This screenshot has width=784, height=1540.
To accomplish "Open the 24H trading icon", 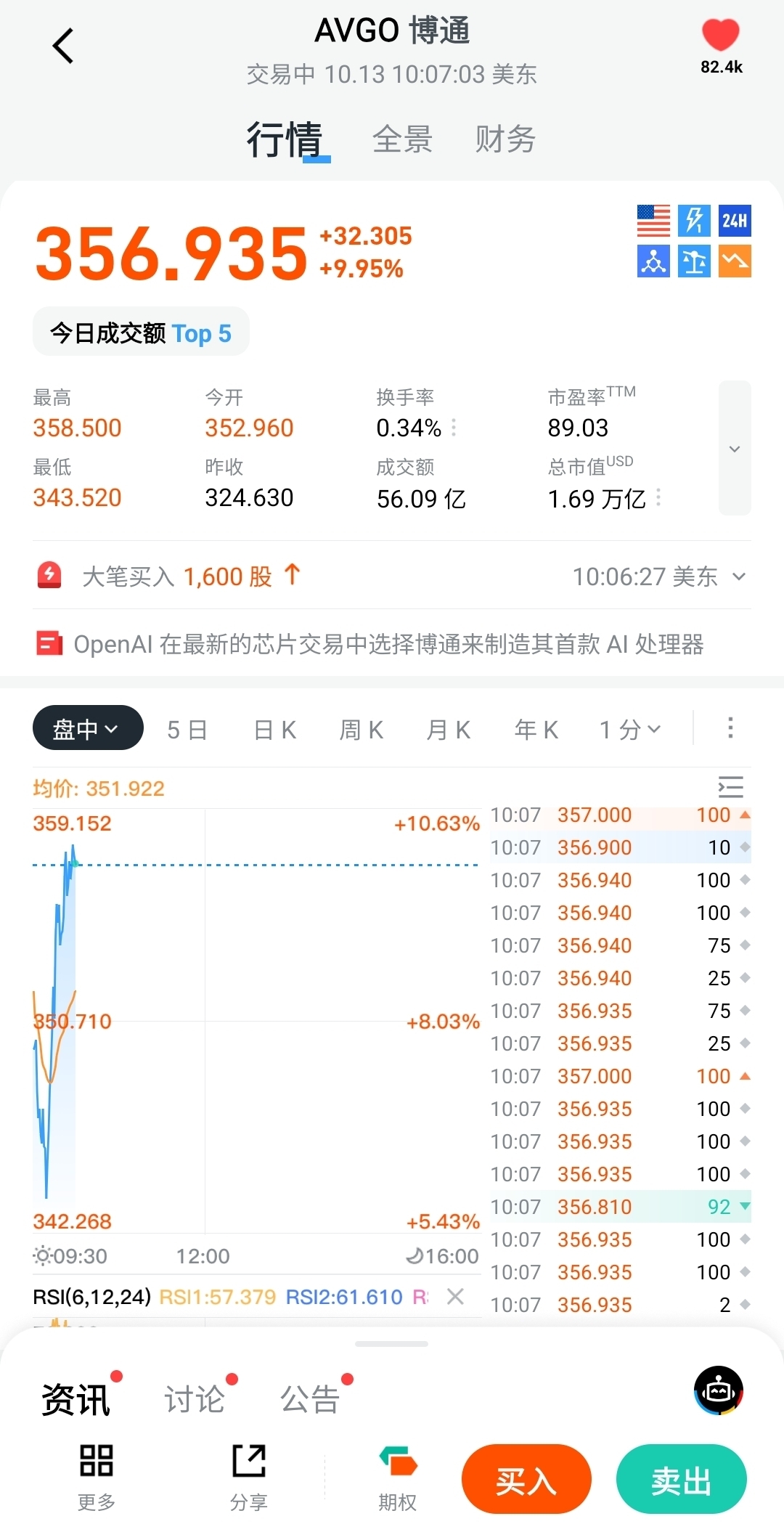I will tap(735, 221).
